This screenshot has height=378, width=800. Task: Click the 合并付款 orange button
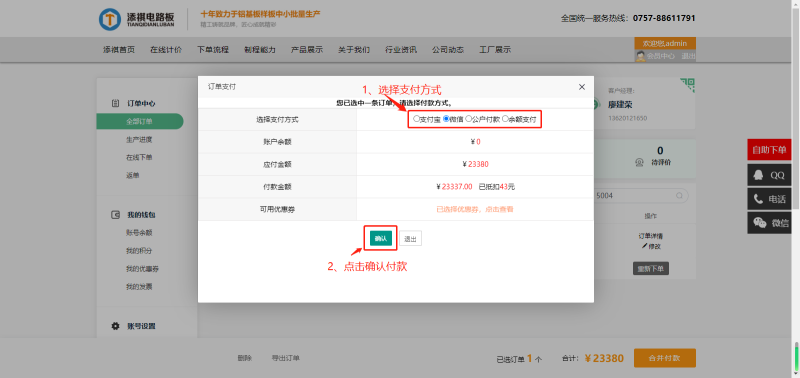pos(664,358)
